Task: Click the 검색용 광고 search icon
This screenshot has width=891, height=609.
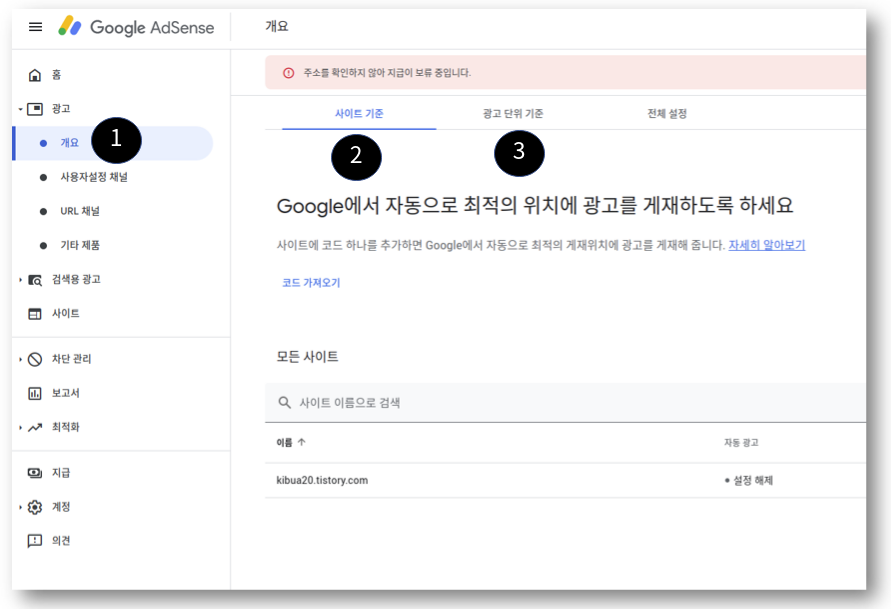Action: (35, 280)
